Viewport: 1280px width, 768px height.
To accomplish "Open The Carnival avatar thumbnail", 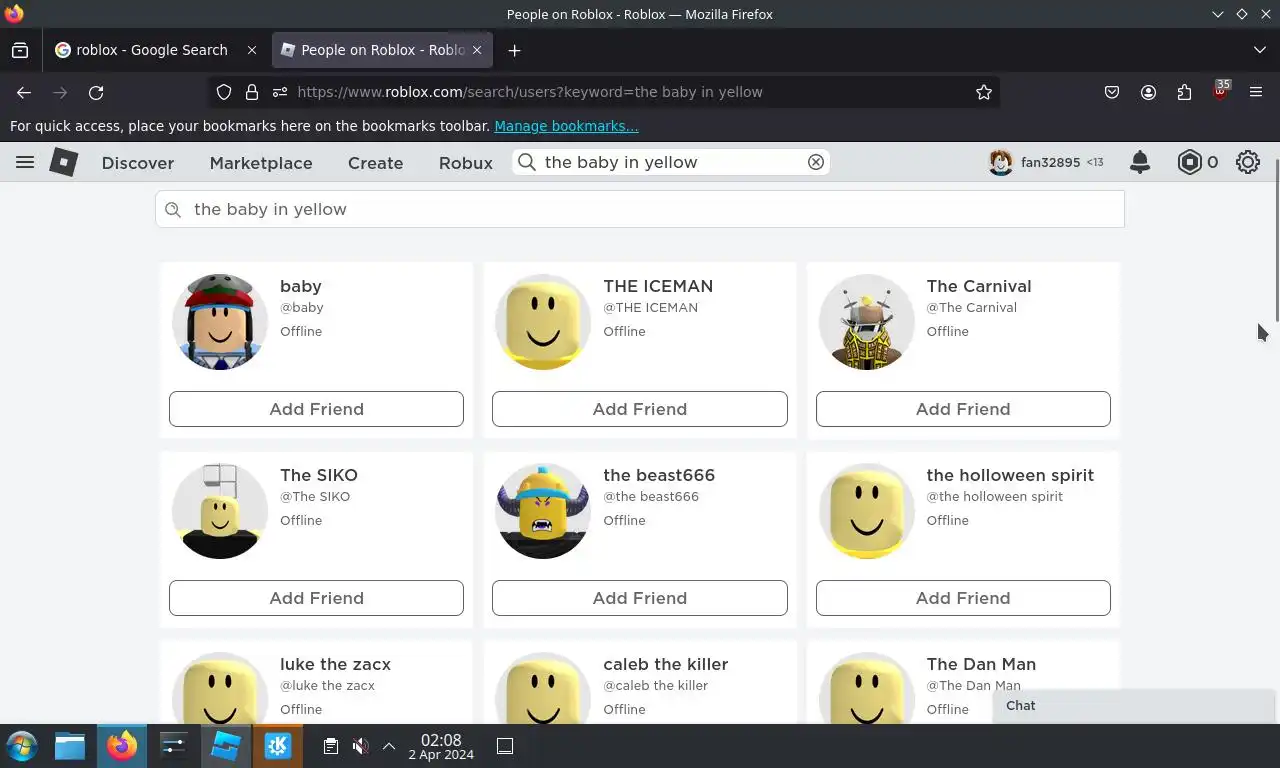I will (866, 322).
